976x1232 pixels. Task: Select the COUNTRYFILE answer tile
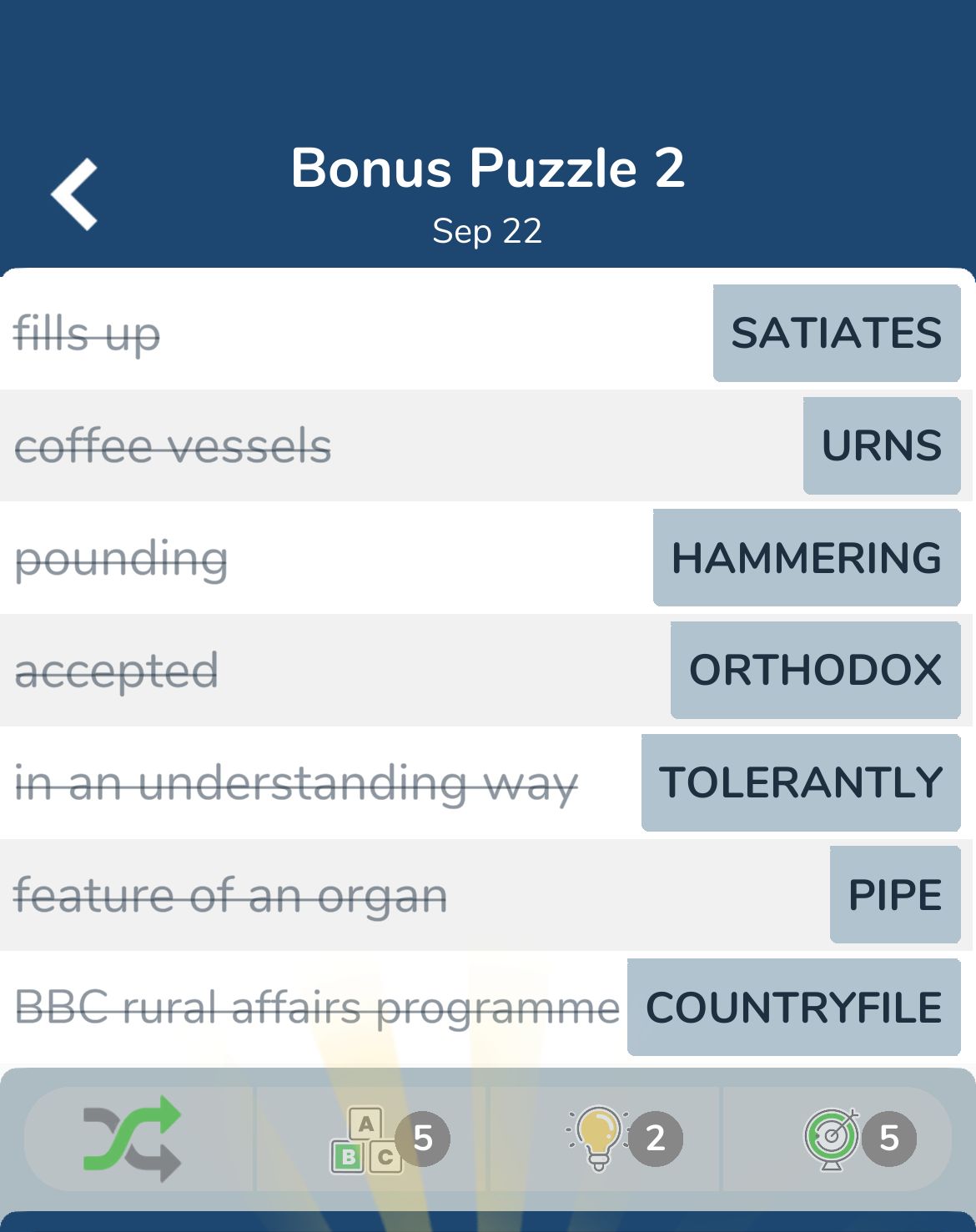pos(794,1008)
